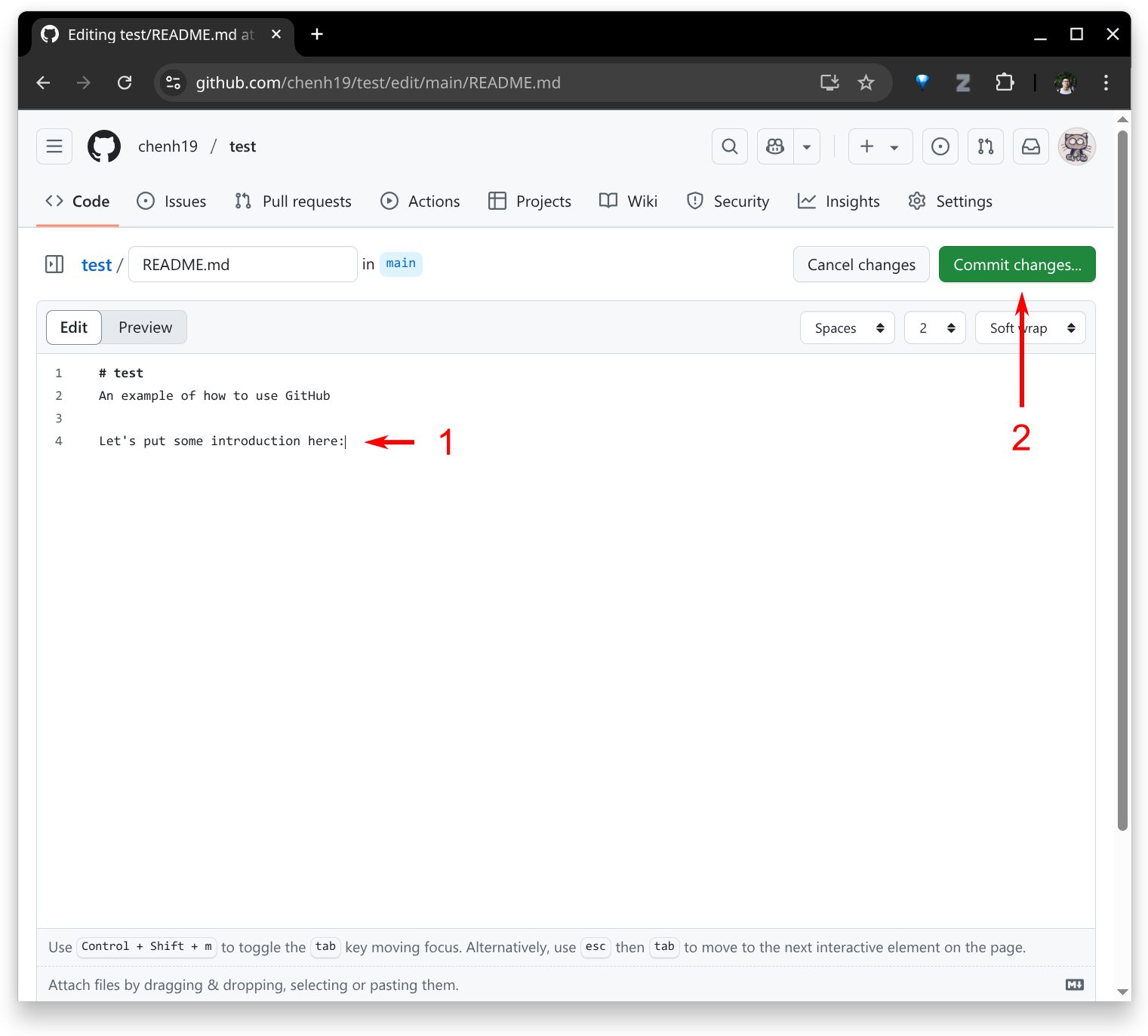Select the Edit view toggle
Image resolution: width=1148 pixels, height=1036 pixels.
click(x=74, y=327)
